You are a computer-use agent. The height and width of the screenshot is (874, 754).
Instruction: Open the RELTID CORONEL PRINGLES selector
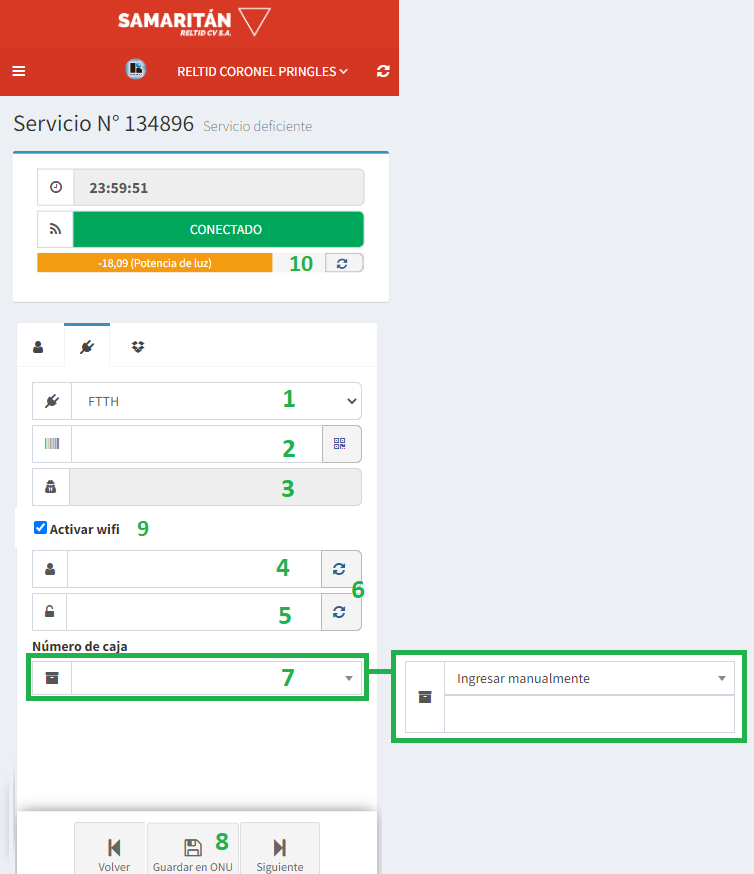point(262,71)
